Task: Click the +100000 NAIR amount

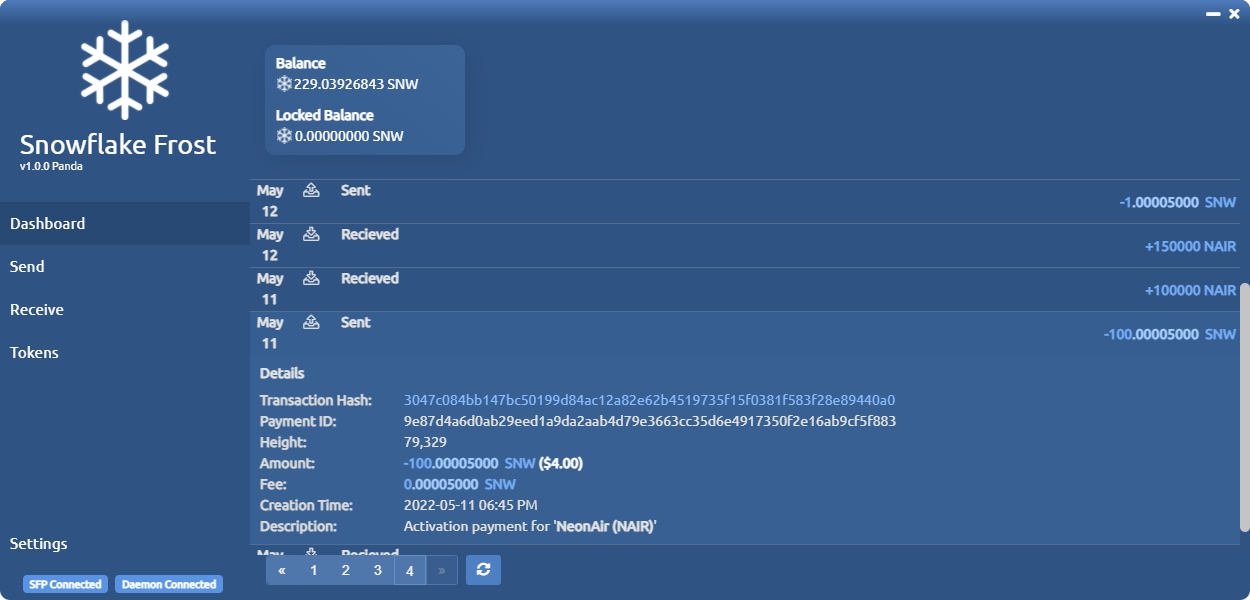Action: tap(1190, 290)
